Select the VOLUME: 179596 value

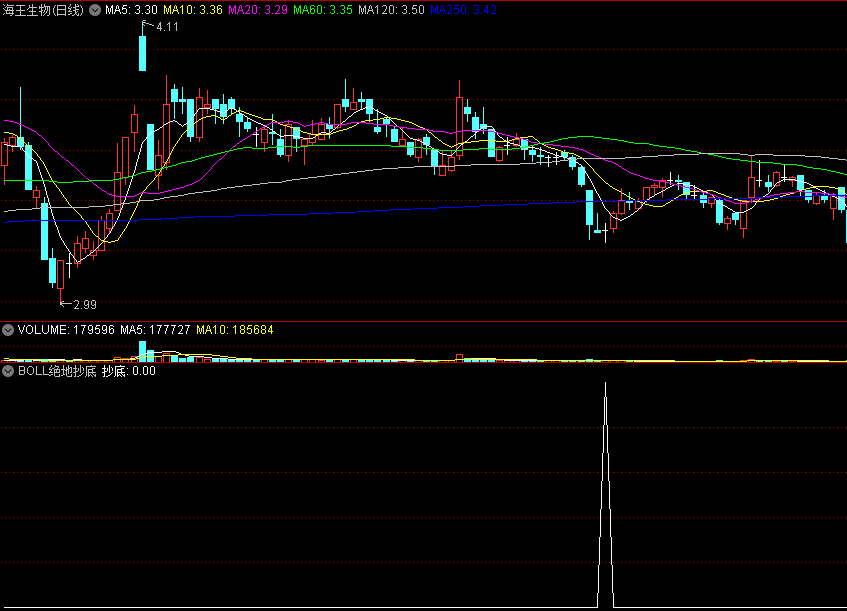(x=66, y=330)
